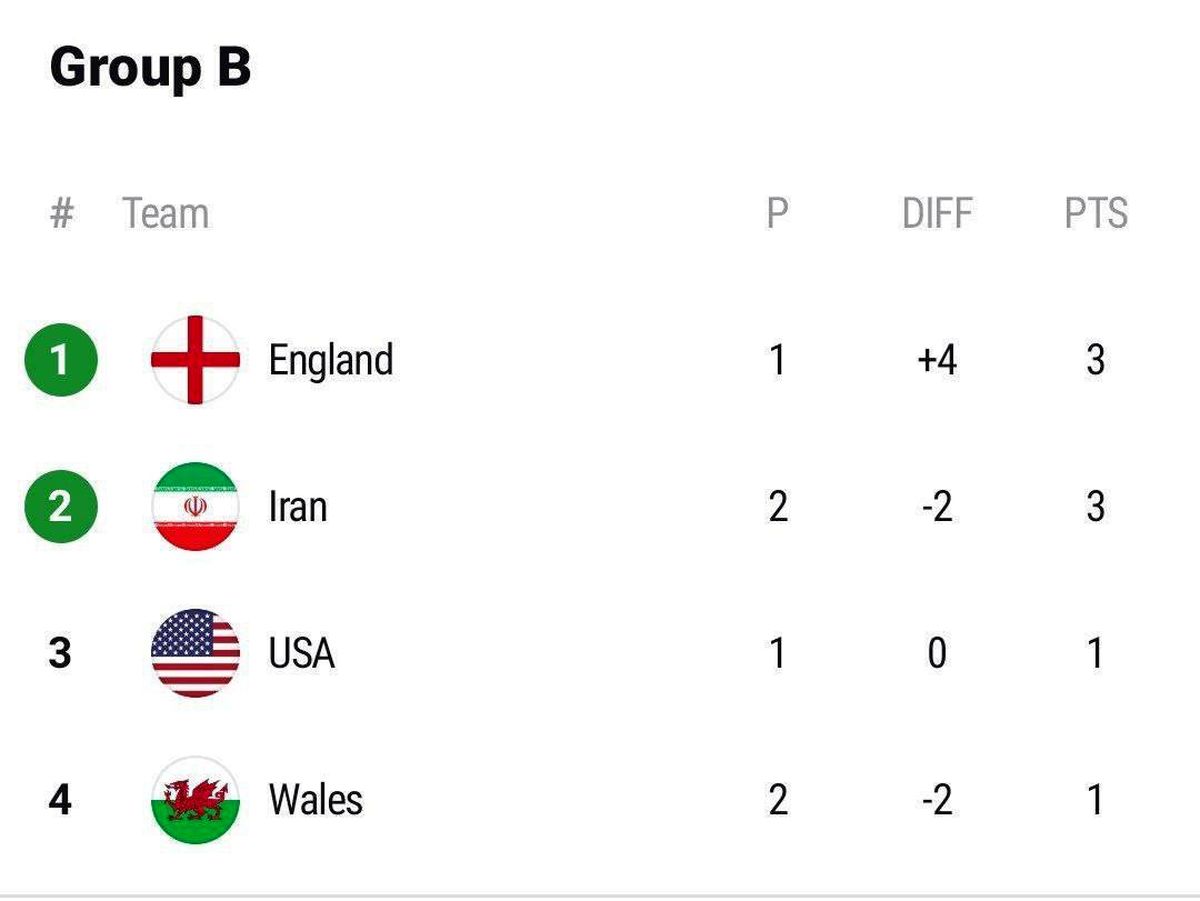
Task: Click rank number 4 for Wales
Action: 60,800
